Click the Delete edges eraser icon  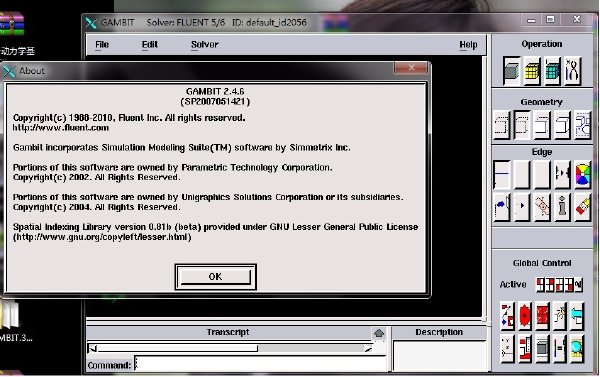tap(583, 207)
